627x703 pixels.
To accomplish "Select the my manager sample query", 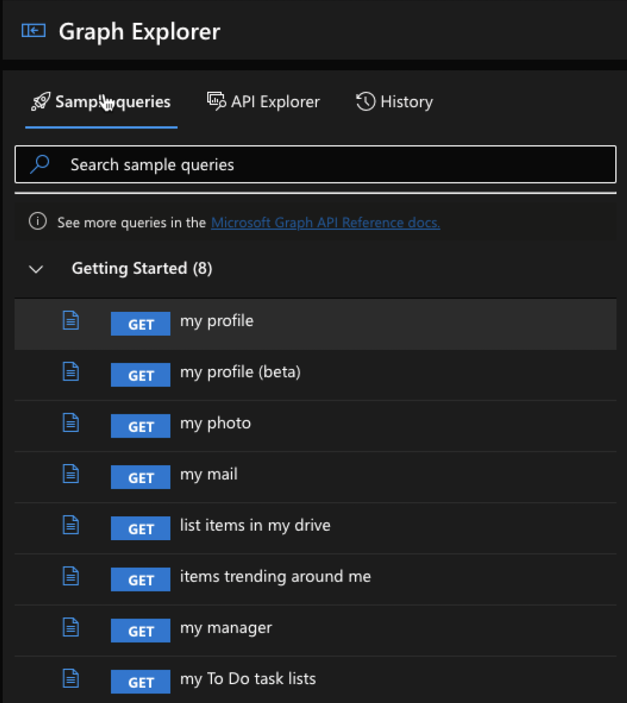I will [315, 630].
